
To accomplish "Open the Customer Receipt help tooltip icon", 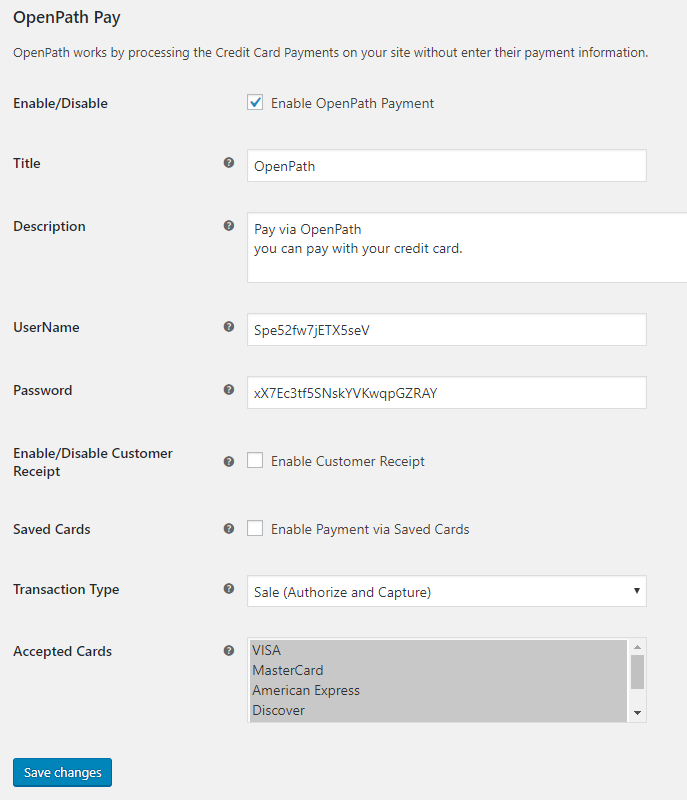I will [229, 462].
